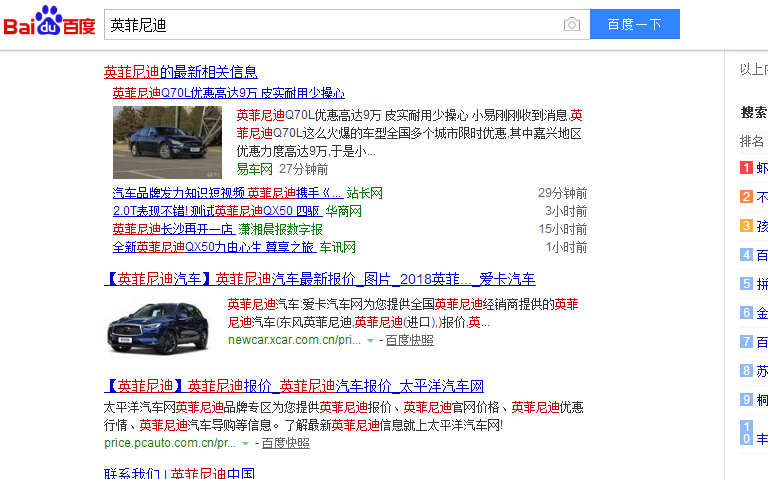The image size is (768, 479).
Task: Click the 车讯网 source label
Action: pyautogui.click(x=337, y=247)
